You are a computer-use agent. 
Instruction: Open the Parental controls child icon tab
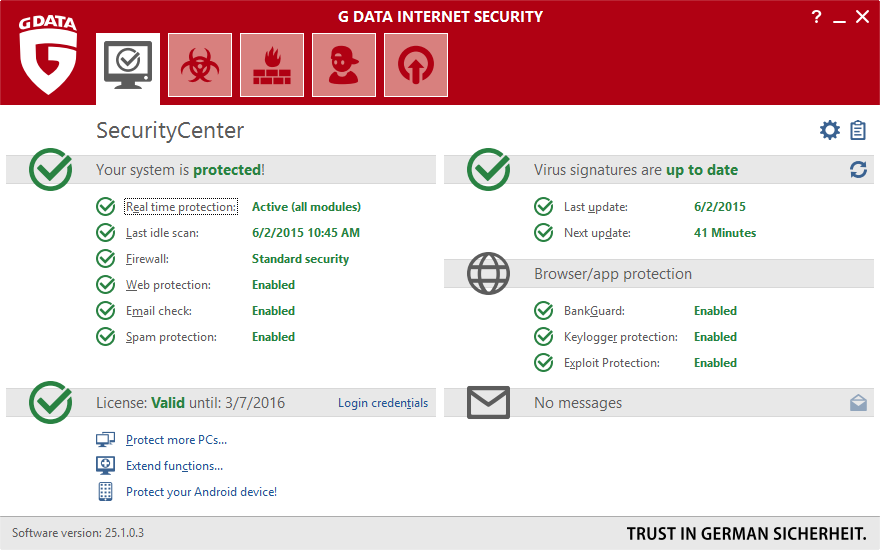click(x=344, y=65)
